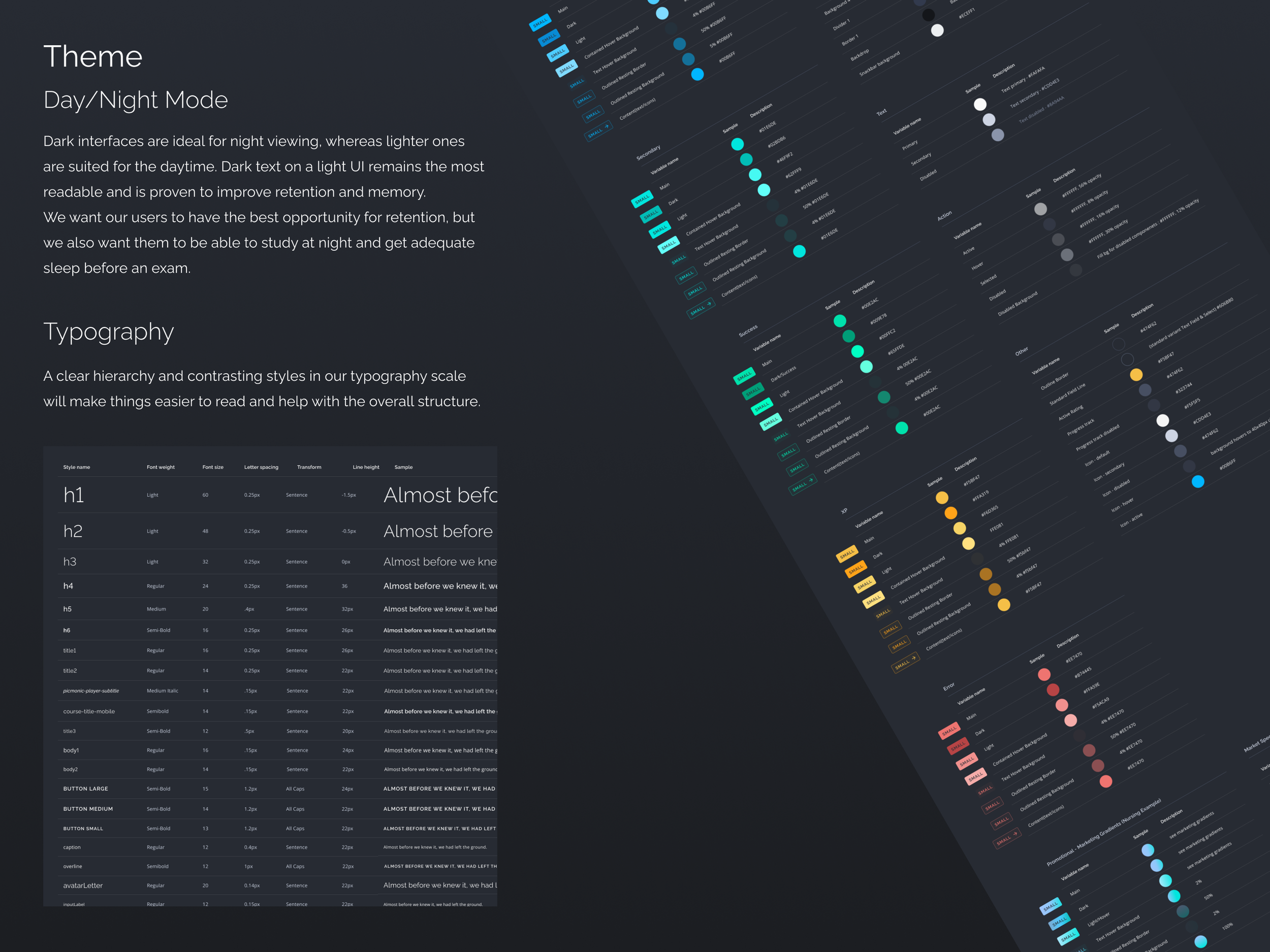This screenshot has width=1270, height=952.
Task: Click the blue #00B6FF icon-active swatch
Action: click(x=1198, y=481)
